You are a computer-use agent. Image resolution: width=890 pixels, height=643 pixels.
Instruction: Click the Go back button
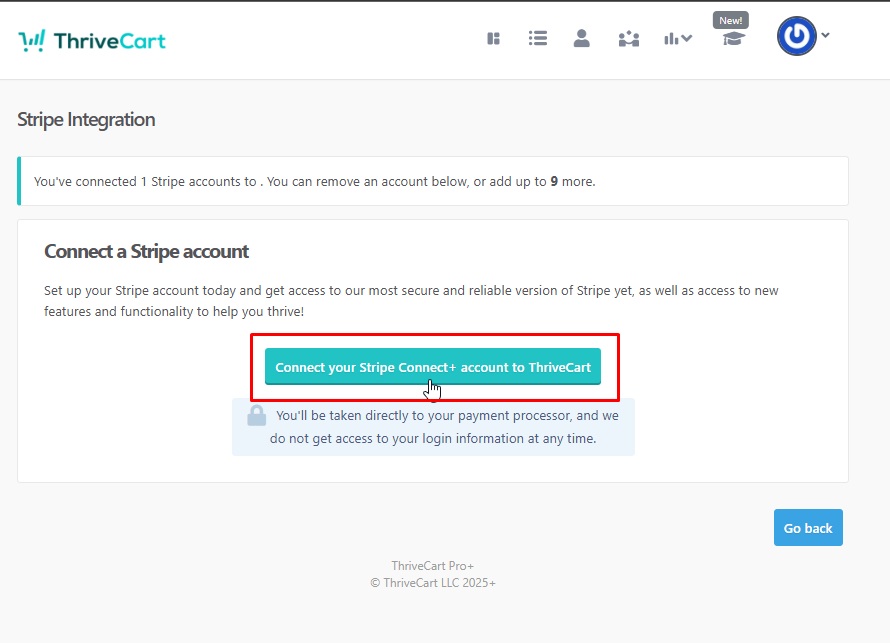pos(808,528)
